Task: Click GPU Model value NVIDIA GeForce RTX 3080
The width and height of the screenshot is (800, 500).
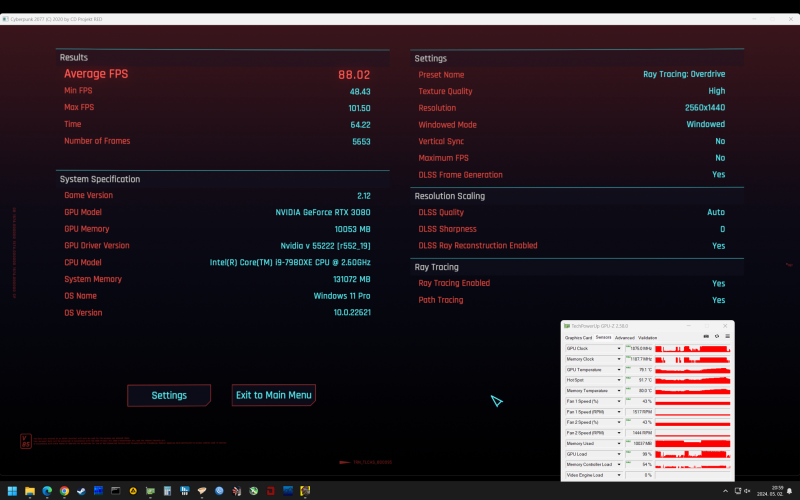Action: 323,212
